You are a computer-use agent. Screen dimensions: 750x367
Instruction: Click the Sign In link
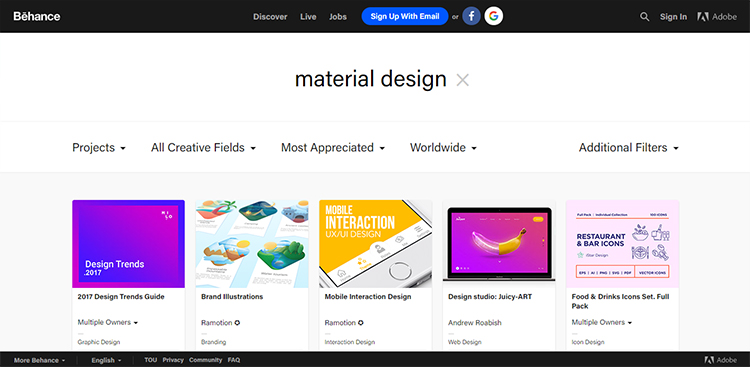point(673,17)
